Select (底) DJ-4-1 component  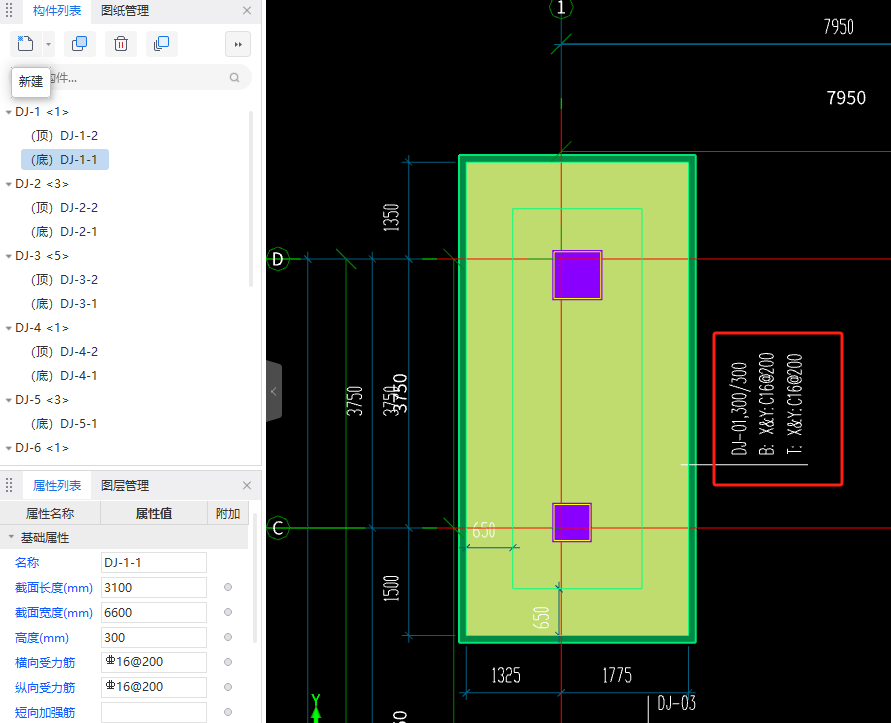click(64, 376)
